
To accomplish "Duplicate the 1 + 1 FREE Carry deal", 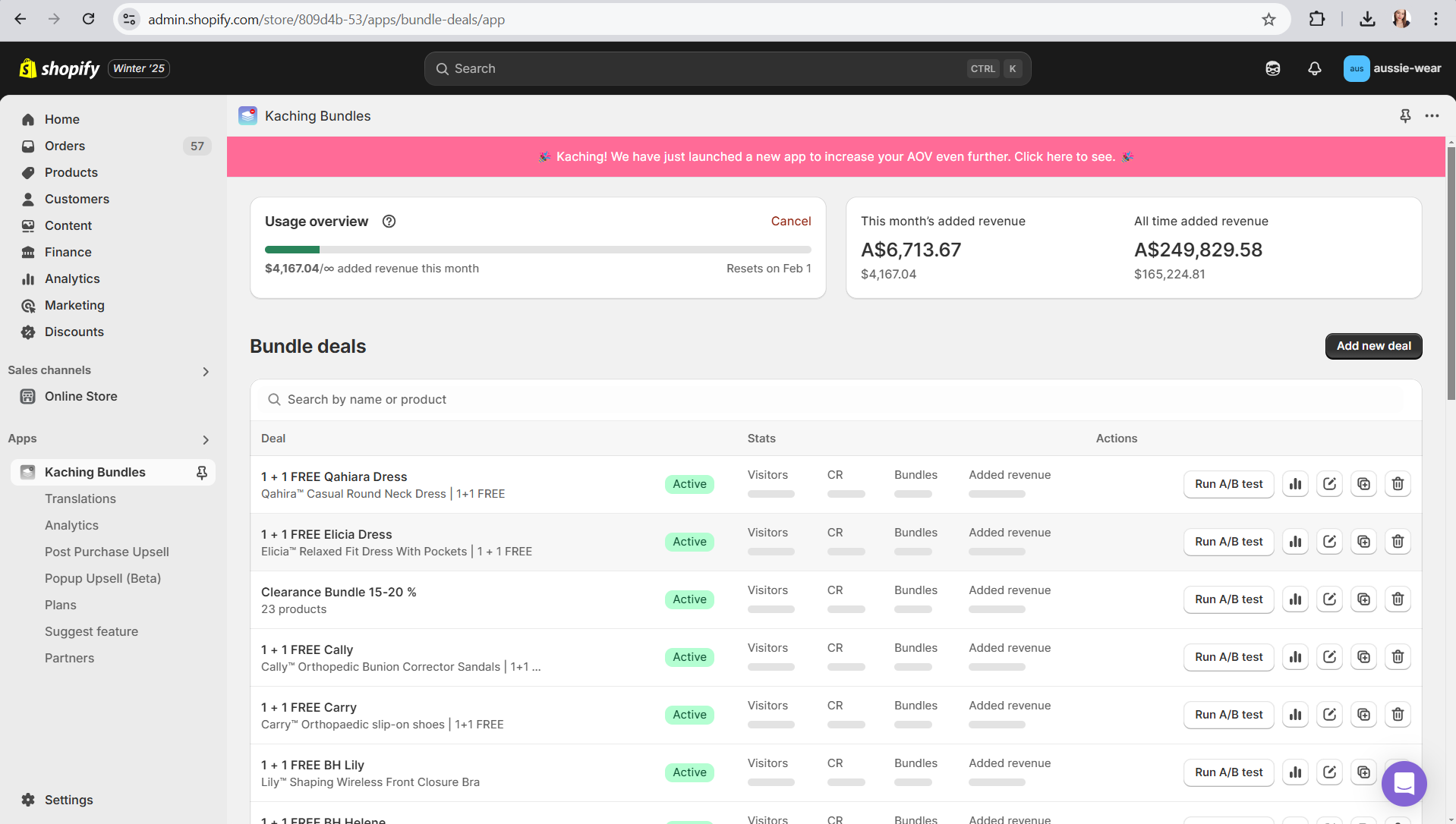I will 1363,715.
